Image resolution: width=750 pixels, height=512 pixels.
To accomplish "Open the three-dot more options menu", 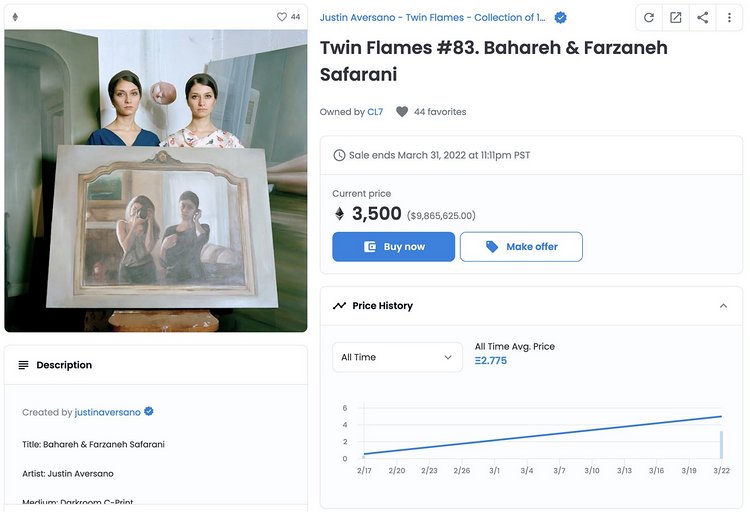I will click(x=729, y=18).
